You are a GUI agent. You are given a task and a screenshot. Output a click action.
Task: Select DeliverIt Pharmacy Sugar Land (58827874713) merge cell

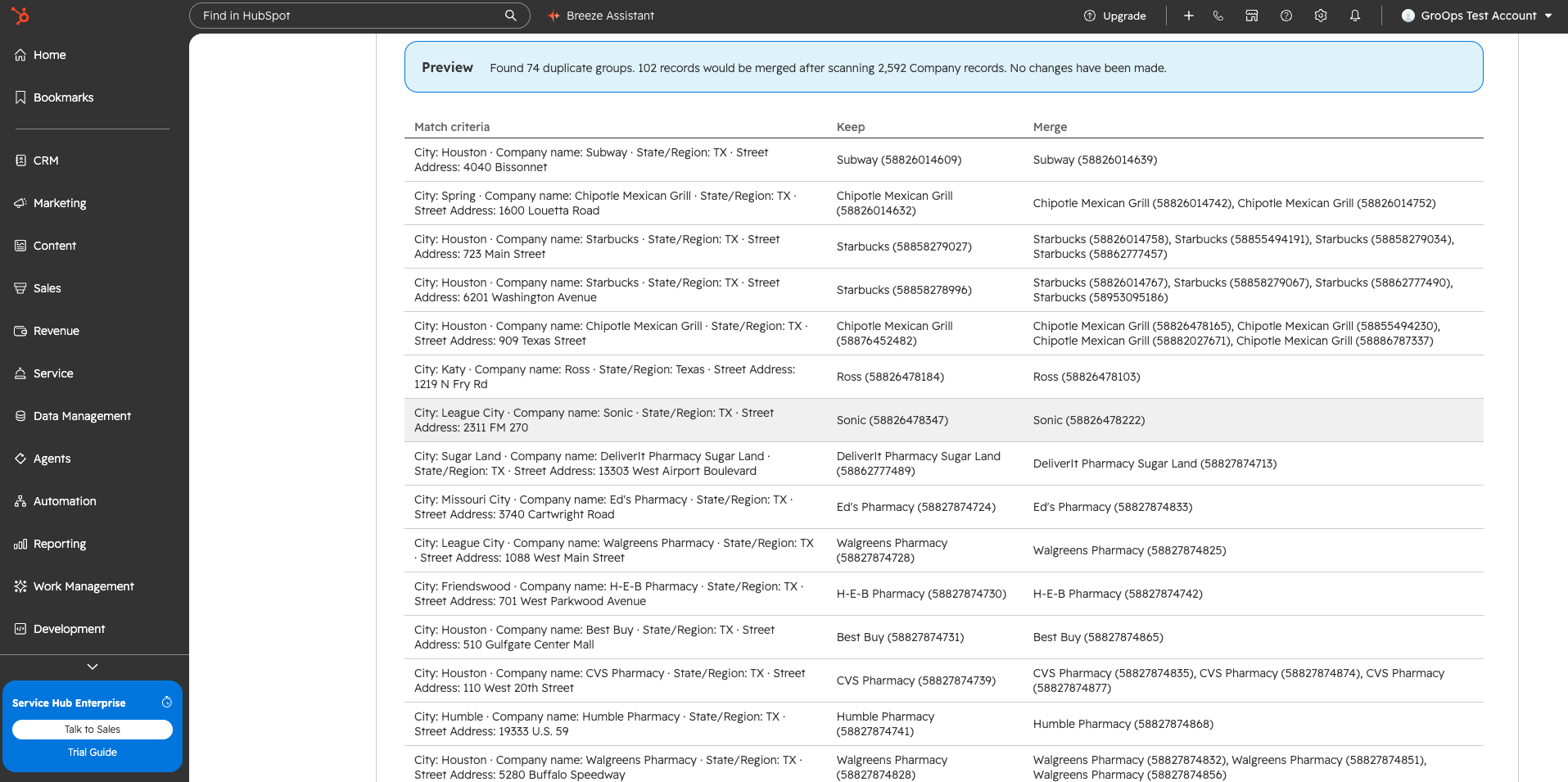point(1155,463)
